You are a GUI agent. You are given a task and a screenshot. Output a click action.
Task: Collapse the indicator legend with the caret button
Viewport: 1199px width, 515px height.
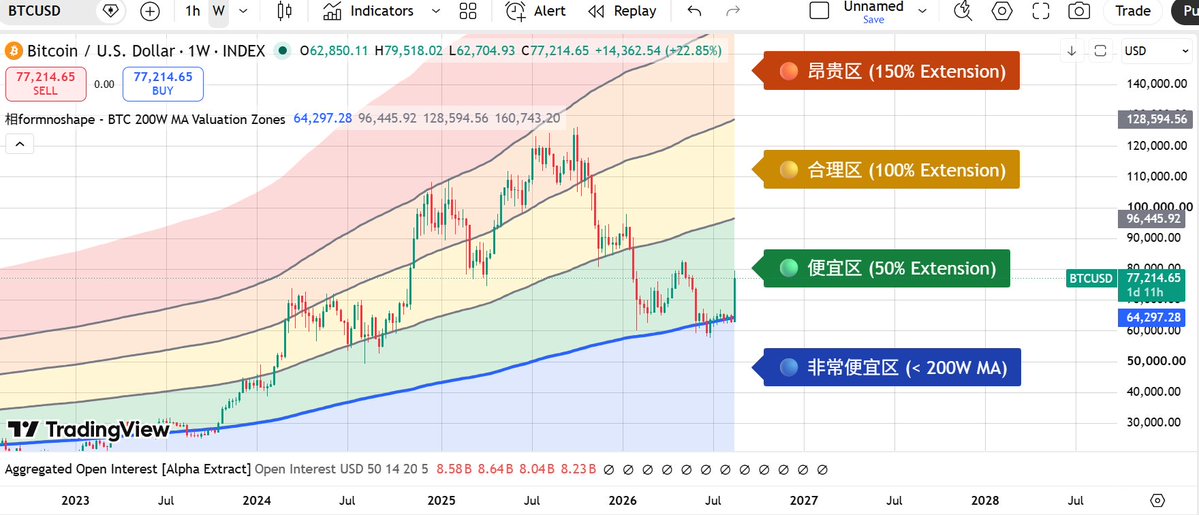[19, 143]
